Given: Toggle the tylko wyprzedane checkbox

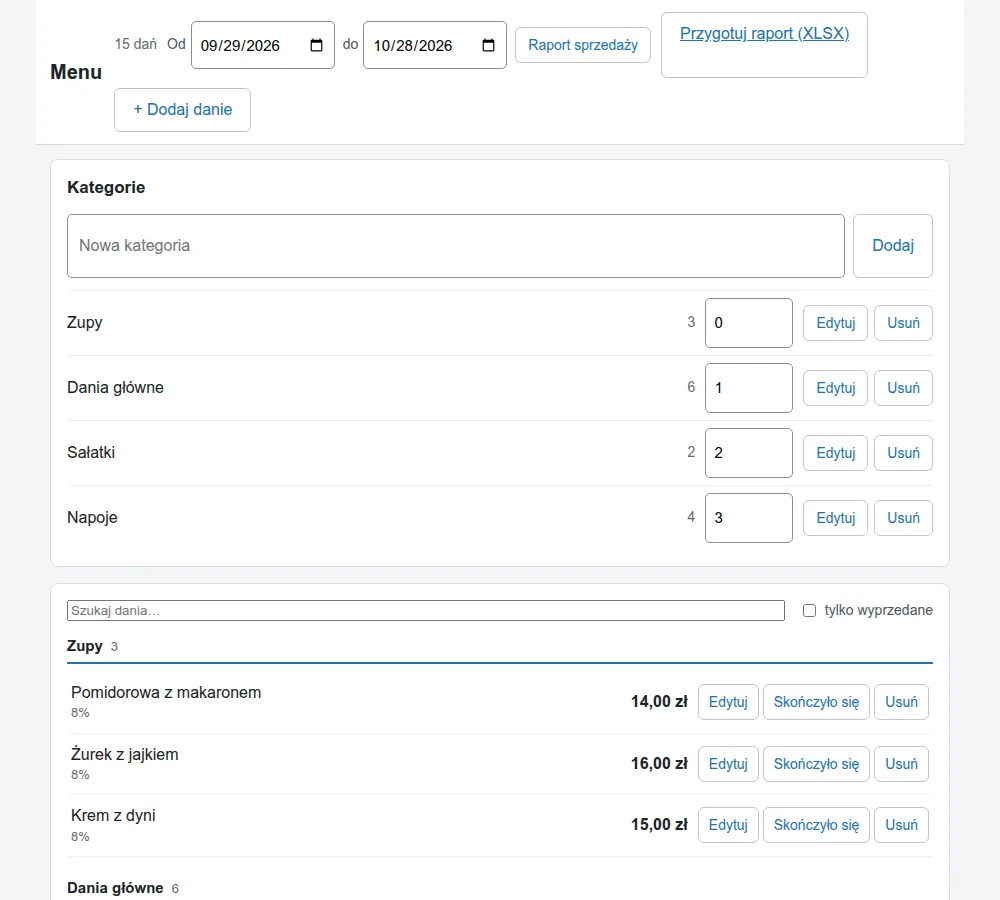Looking at the screenshot, I should 809,610.
